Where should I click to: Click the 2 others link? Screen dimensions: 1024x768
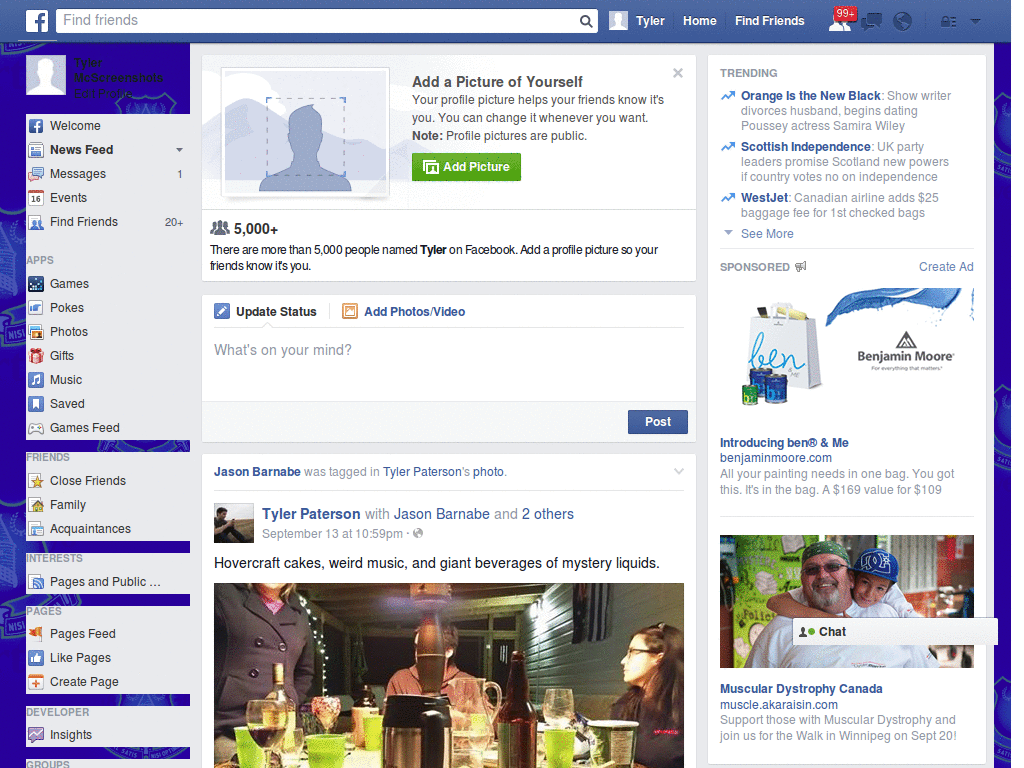pos(547,514)
